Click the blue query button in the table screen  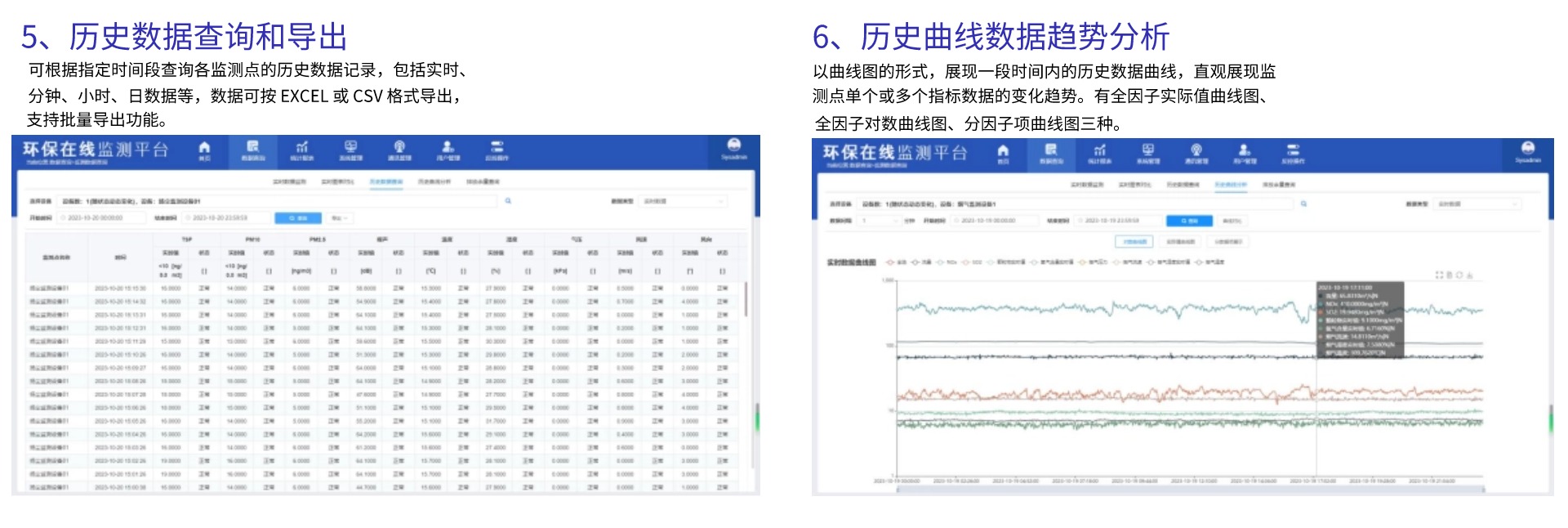pos(297,218)
